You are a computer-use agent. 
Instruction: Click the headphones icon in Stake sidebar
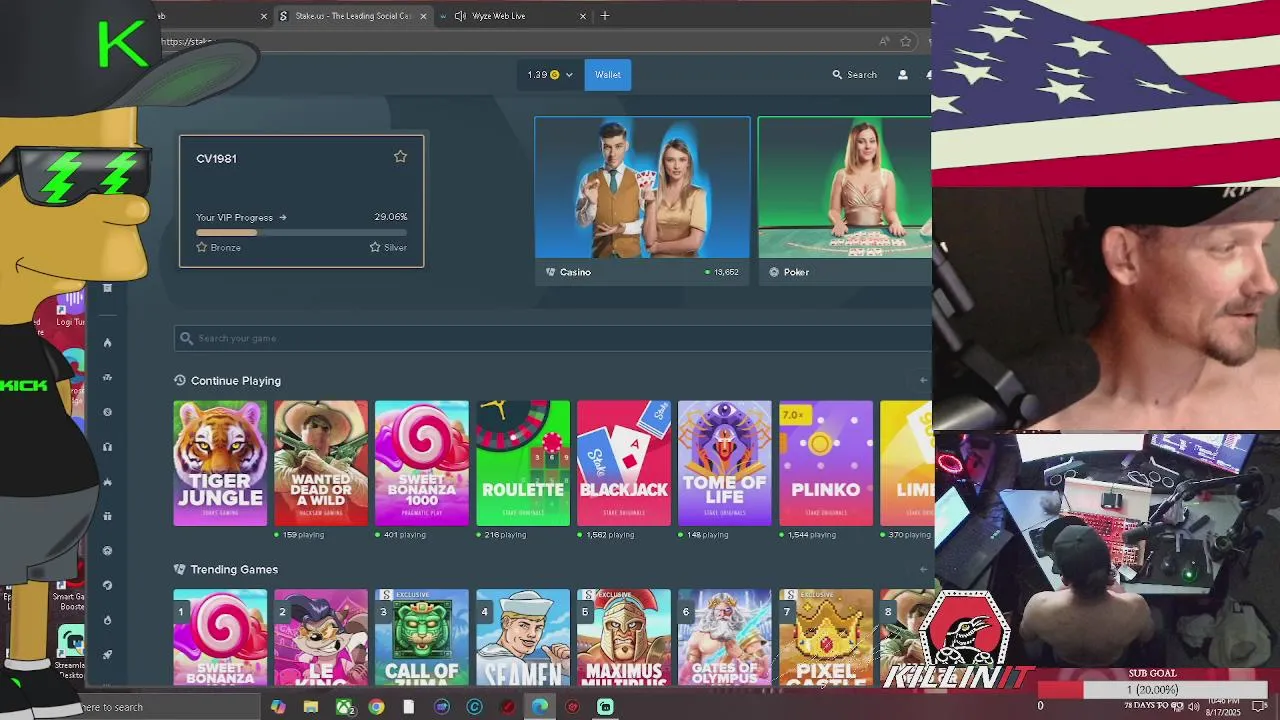coord(107,447)
